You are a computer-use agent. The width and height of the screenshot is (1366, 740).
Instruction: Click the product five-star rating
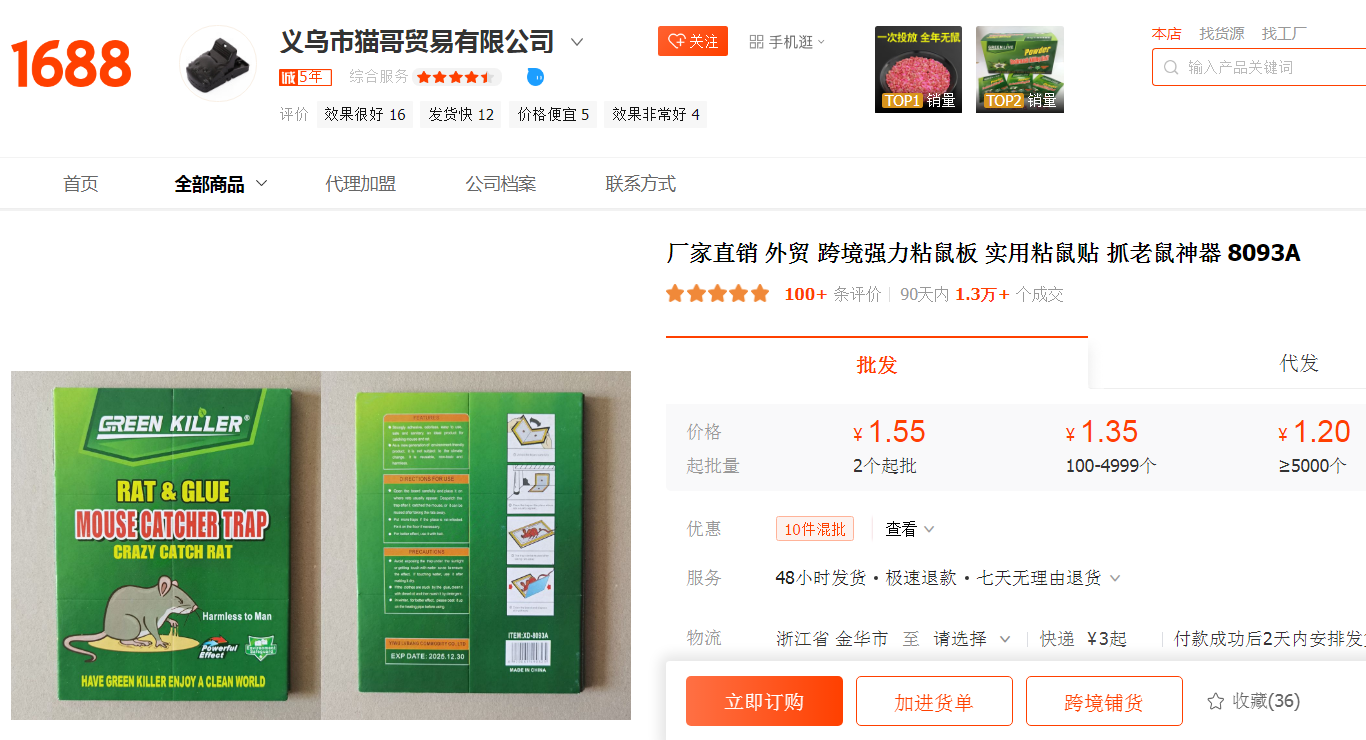click(x=718, y=294)
